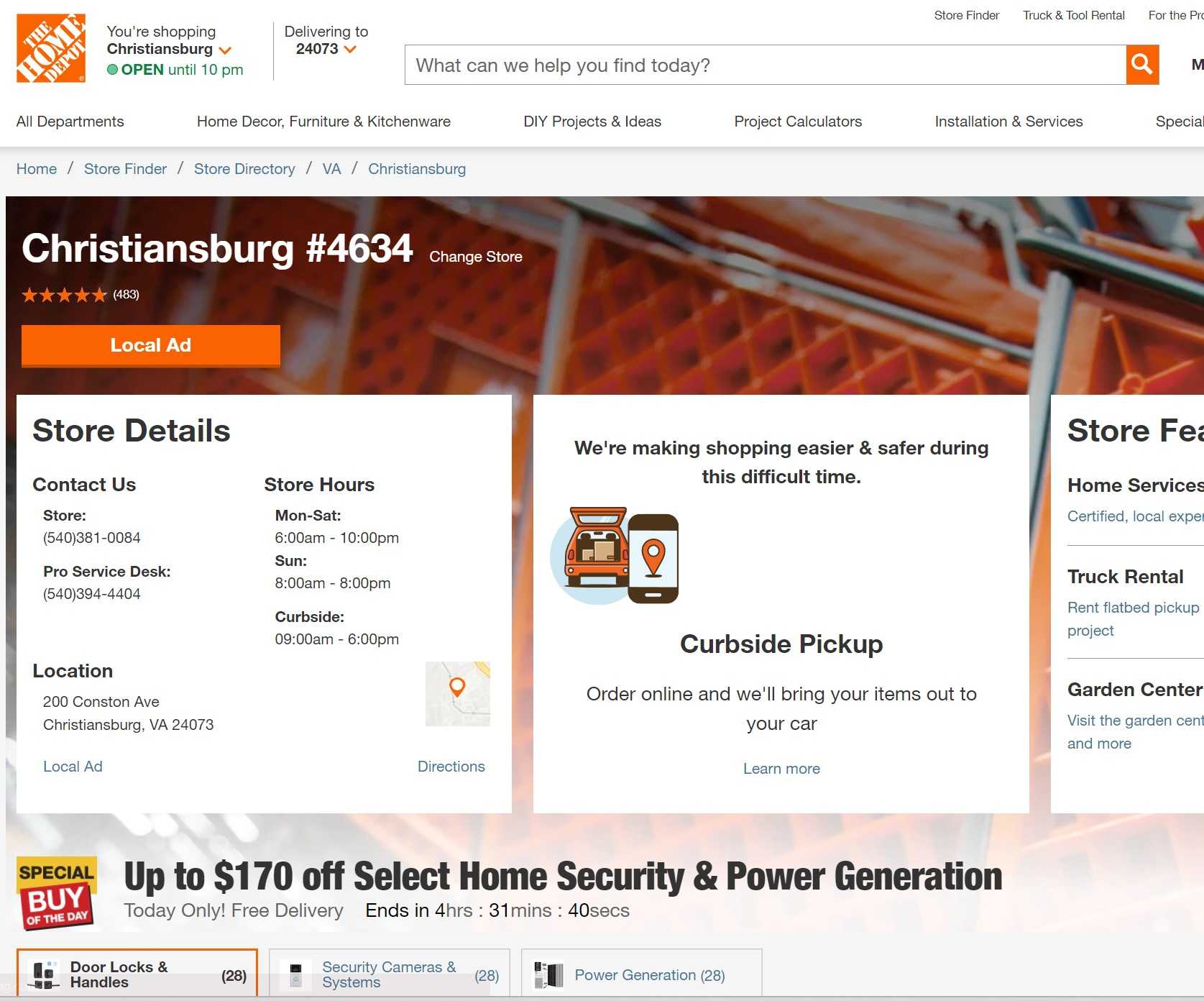Click the Rent flatbed pickup link
Image resolution: width=1204 pixels, height=1001 pixels.
1134,618
